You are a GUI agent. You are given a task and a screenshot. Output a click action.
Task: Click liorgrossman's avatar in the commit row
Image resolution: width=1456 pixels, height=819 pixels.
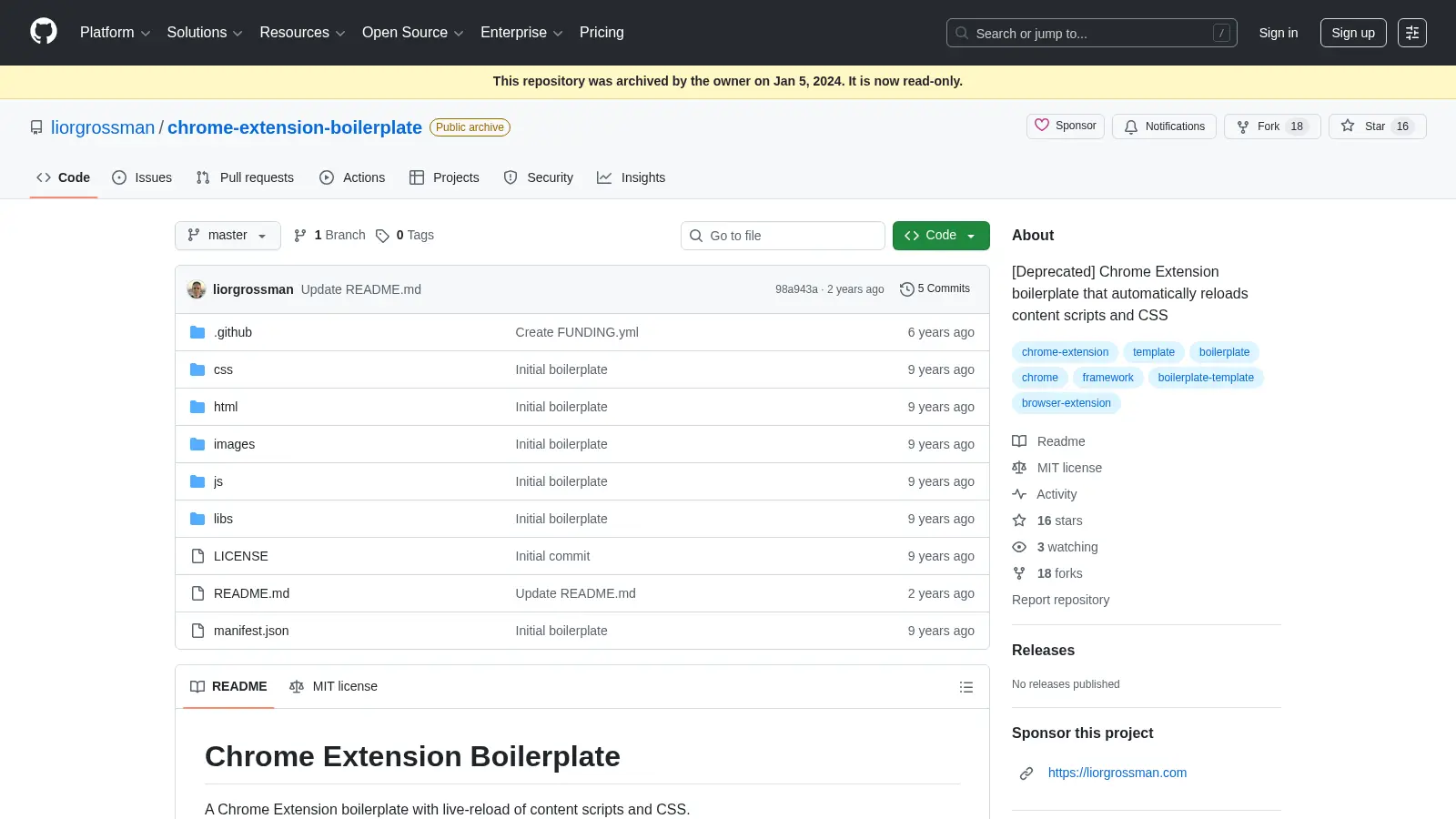[x=197, y=289]
